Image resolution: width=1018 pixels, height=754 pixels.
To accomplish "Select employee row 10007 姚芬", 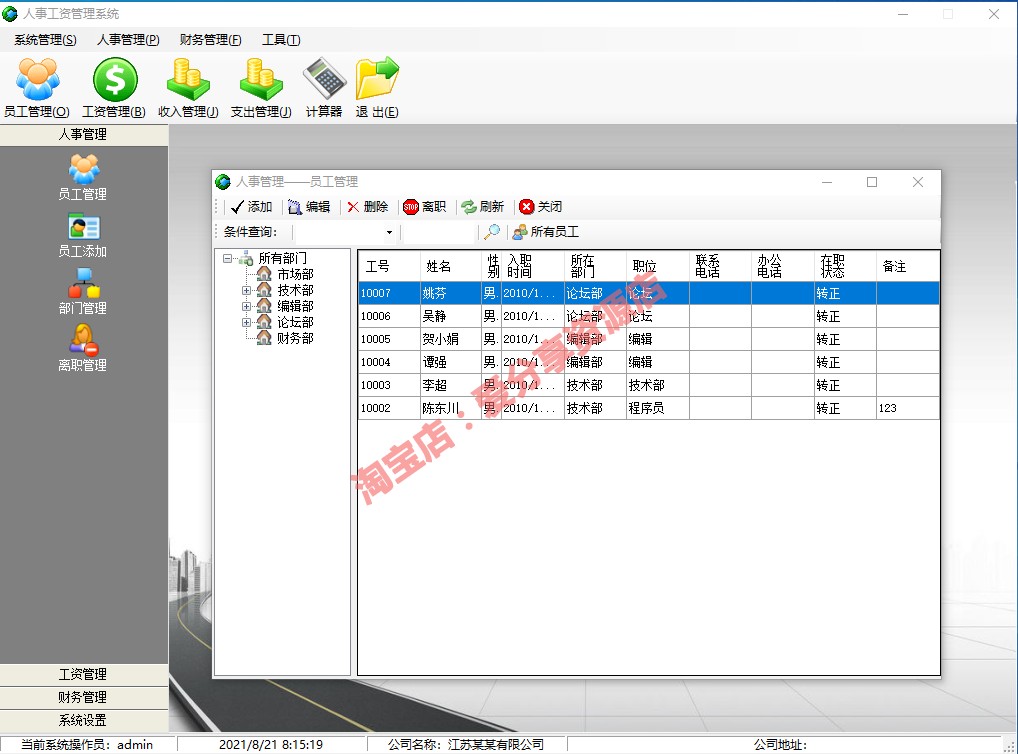I will [x=649, y=293].
